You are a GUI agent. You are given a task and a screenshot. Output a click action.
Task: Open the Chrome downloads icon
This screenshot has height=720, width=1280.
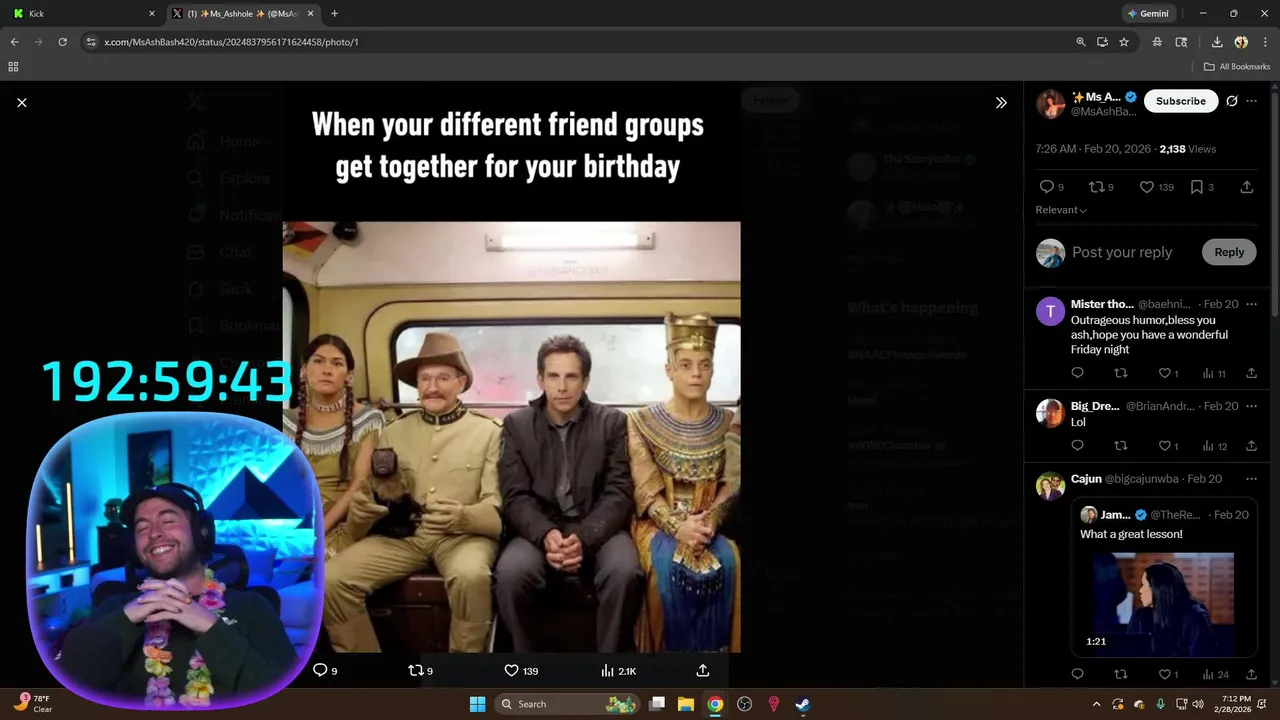1217,42
